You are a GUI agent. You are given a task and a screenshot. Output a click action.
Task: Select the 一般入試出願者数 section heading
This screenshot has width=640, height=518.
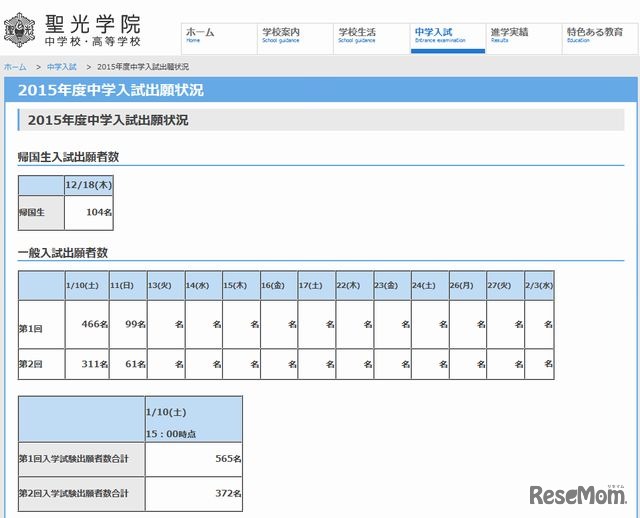point(63,253)
